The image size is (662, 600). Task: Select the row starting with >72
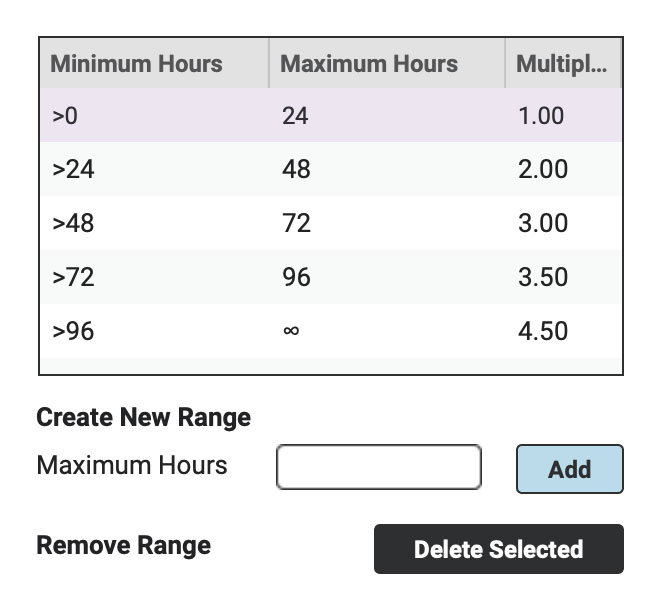point(331,277)
